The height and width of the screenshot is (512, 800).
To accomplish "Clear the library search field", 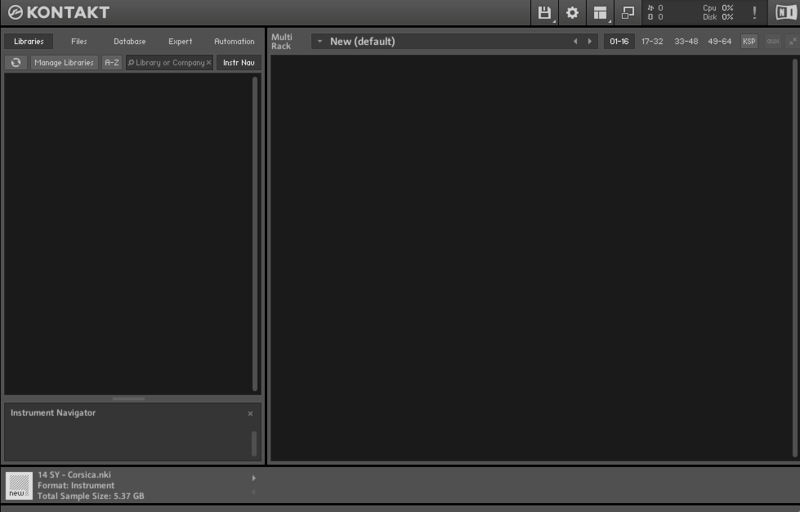I will (x=209, y=63).
